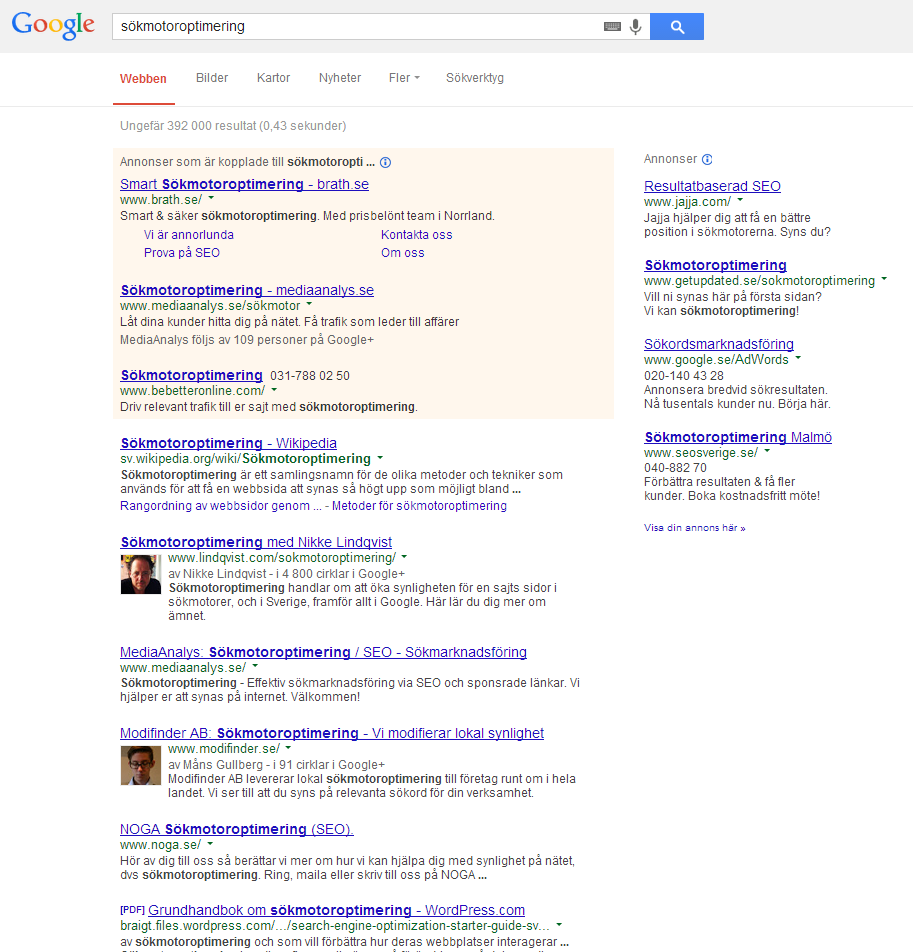Open Nikke Lindqvist author photo
This screenshot has height=952, width=913.
141,574
